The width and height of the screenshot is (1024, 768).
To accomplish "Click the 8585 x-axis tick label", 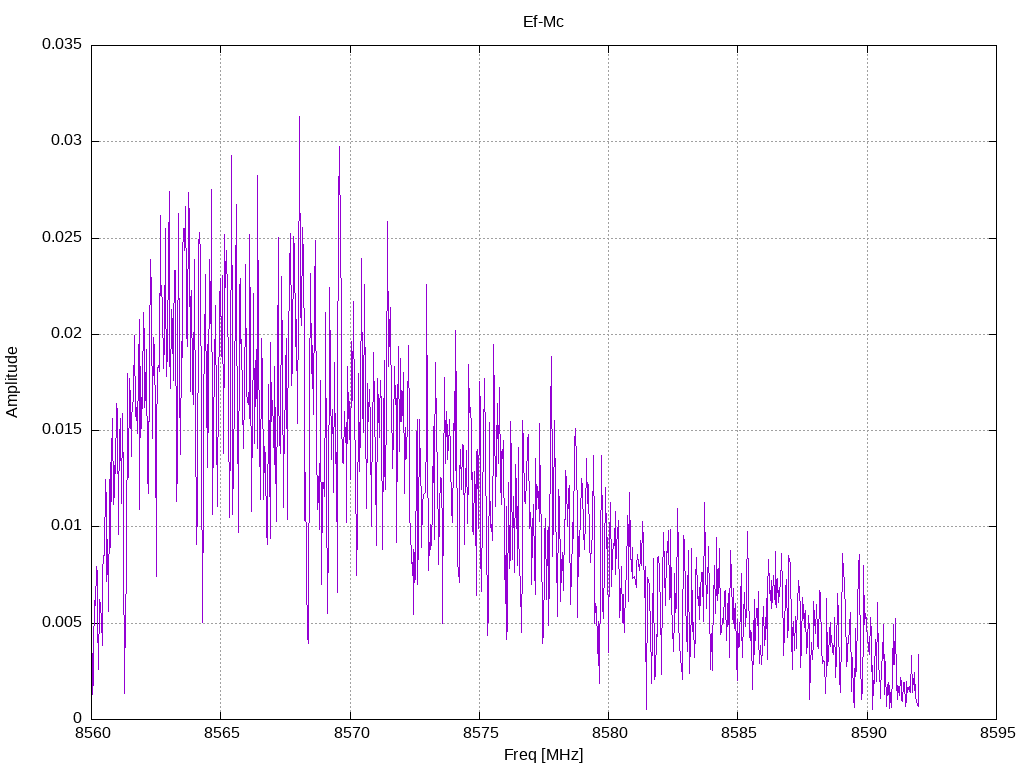I will tap(739, 733).
